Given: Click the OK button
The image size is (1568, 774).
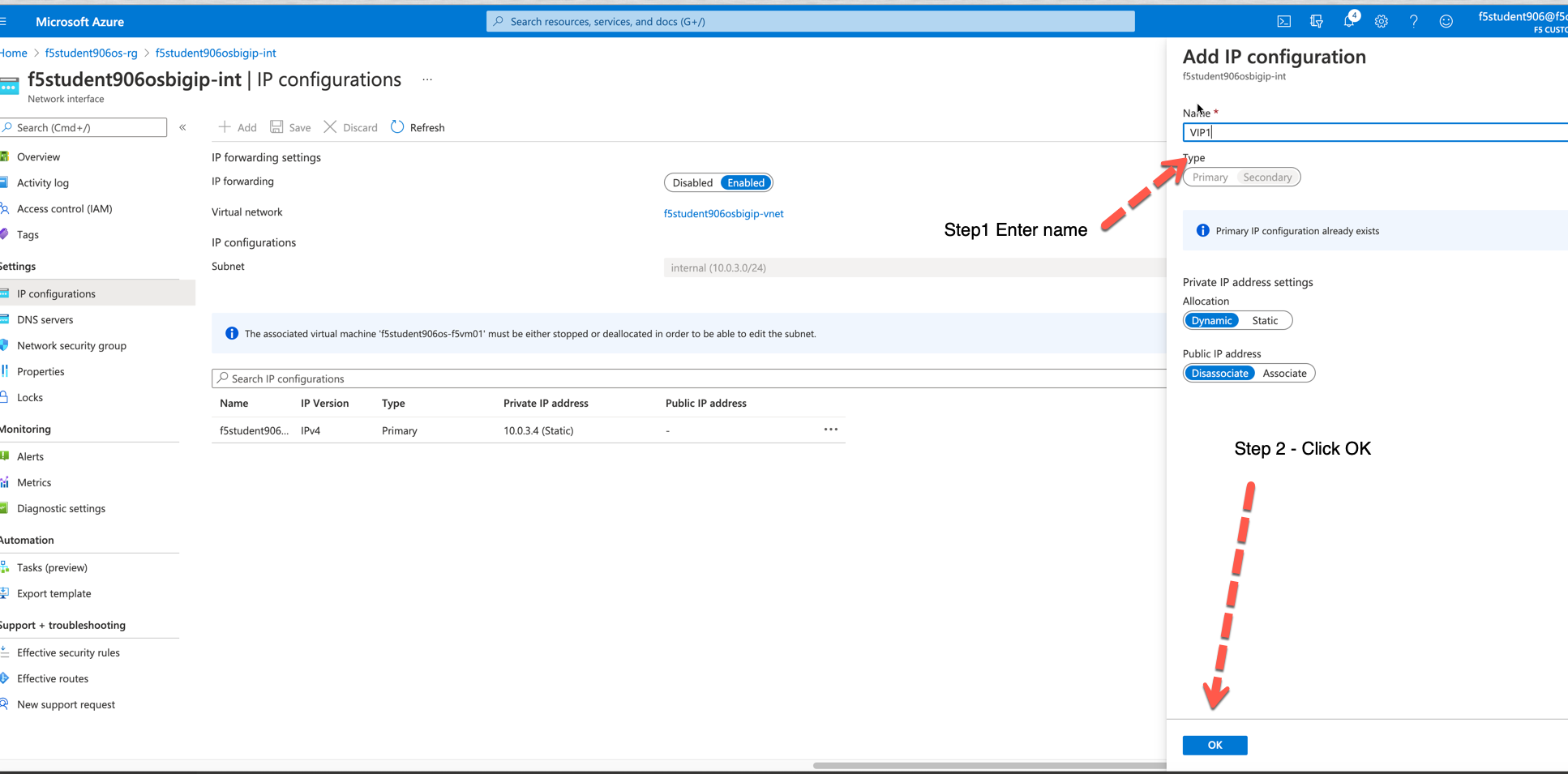Looking at the screenshot, I should (x=1215, y=745).
